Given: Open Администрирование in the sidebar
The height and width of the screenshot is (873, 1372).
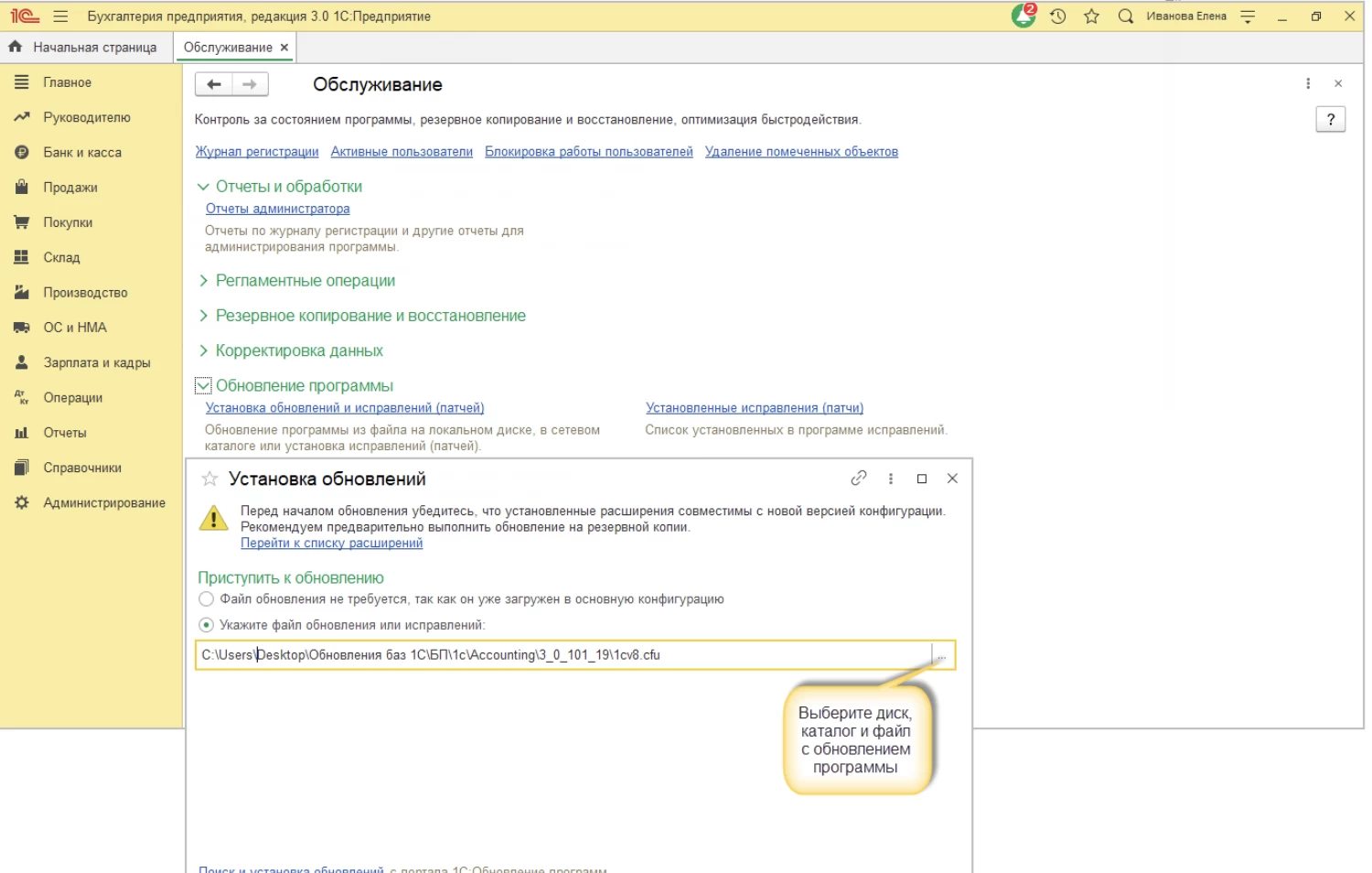Looking at the screenshot, I should click(103, 503).
